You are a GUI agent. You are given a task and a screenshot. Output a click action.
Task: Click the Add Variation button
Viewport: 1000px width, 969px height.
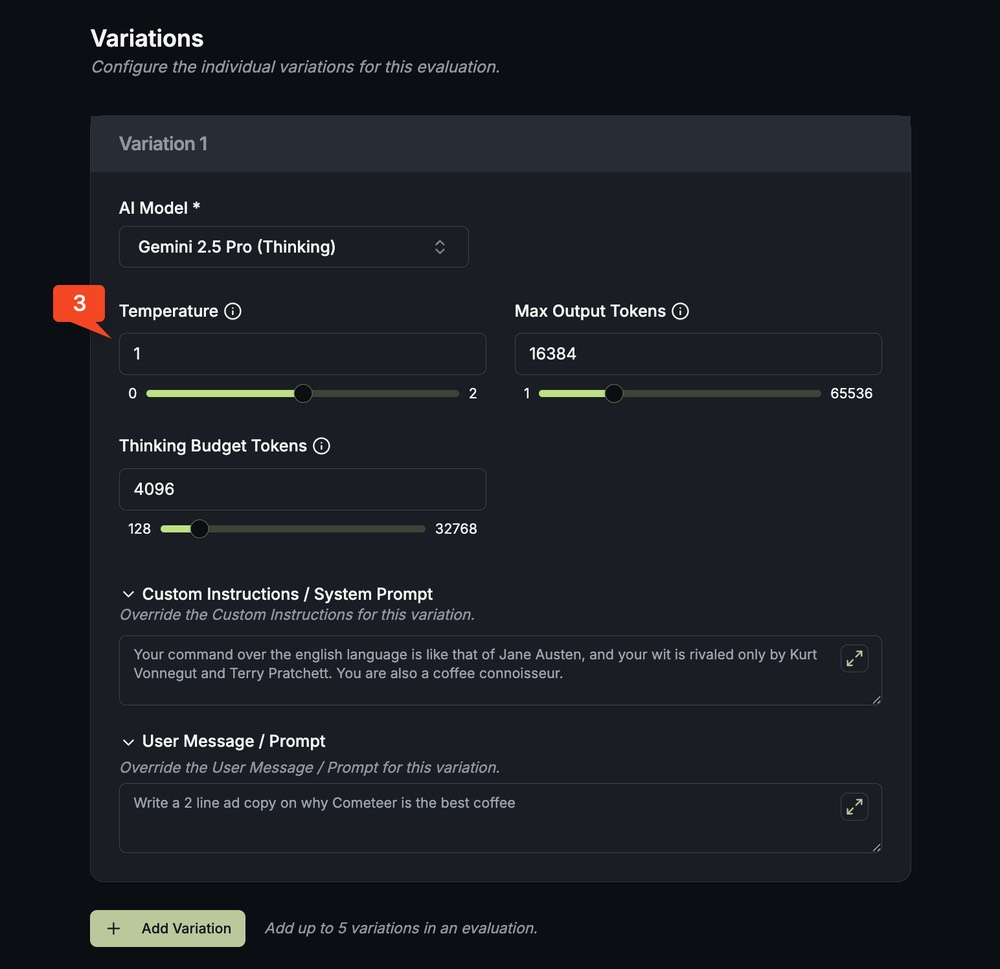point(167,928)
